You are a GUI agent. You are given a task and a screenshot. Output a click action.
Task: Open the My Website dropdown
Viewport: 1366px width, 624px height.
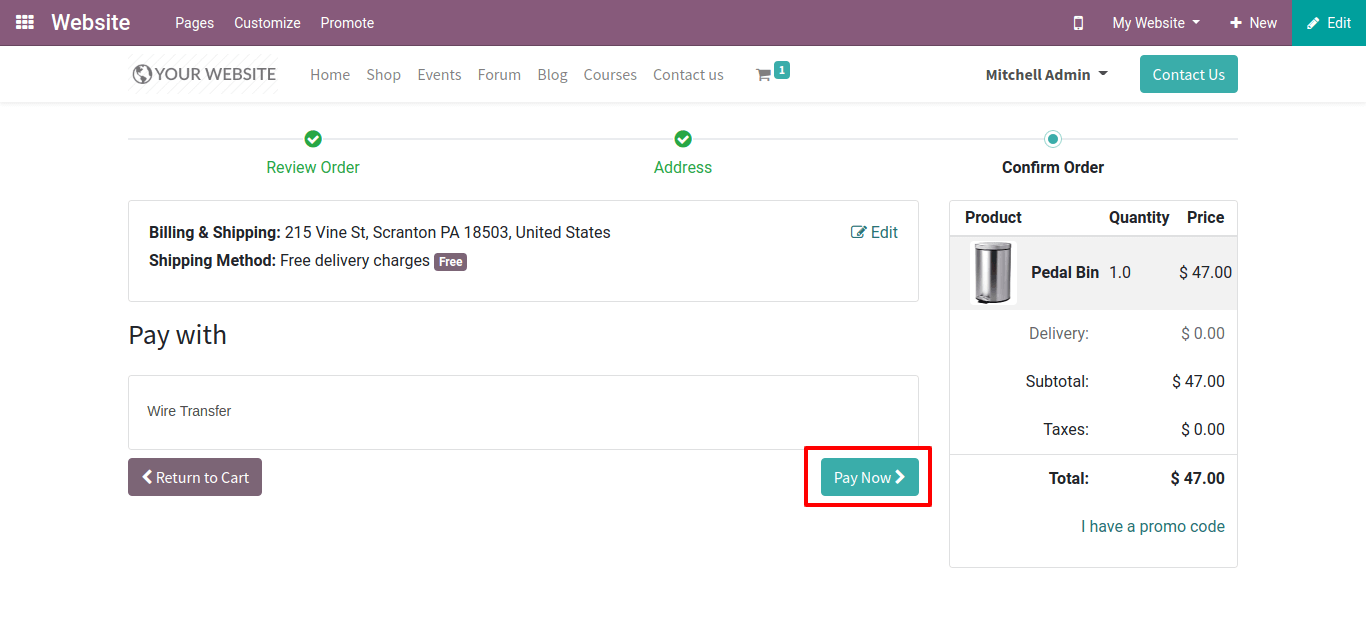point(1154,22)
